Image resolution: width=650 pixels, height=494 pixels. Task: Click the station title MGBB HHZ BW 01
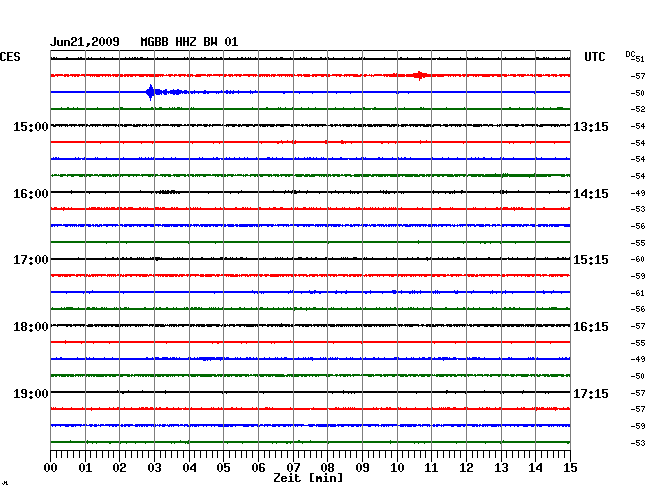(x=189, y=42)
